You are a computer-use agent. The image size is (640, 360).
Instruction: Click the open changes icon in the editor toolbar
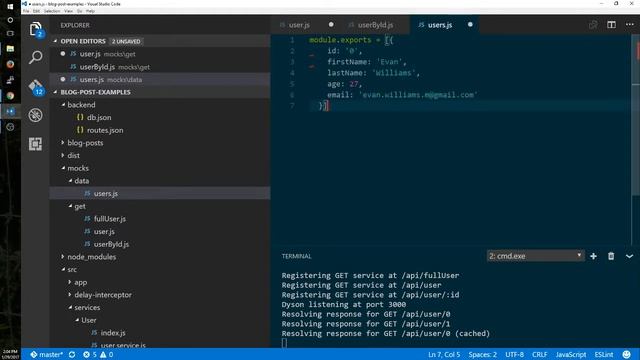tap(593, 25)
